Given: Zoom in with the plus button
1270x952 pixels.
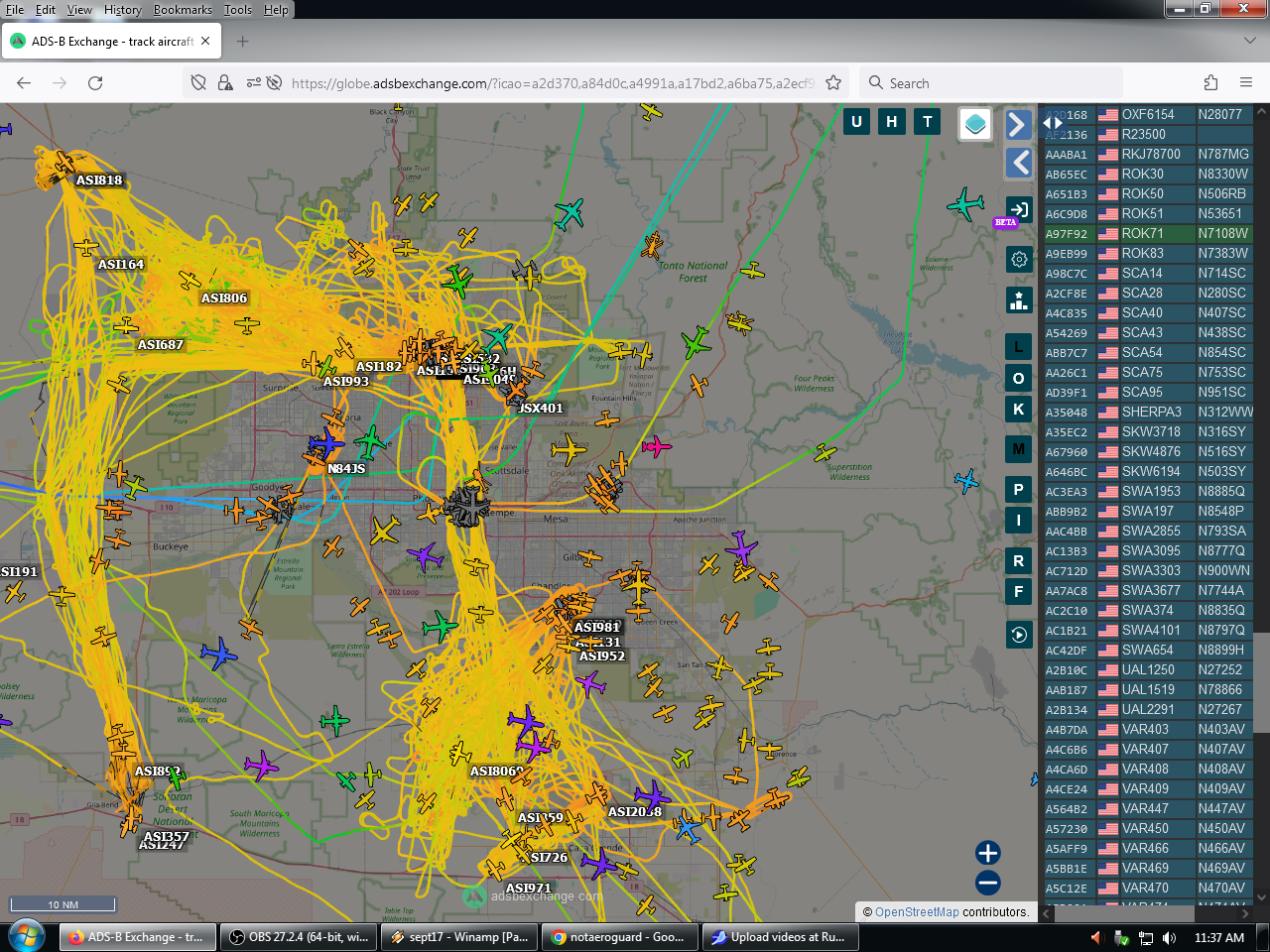Looking at the screenshot, I should 987,853.
